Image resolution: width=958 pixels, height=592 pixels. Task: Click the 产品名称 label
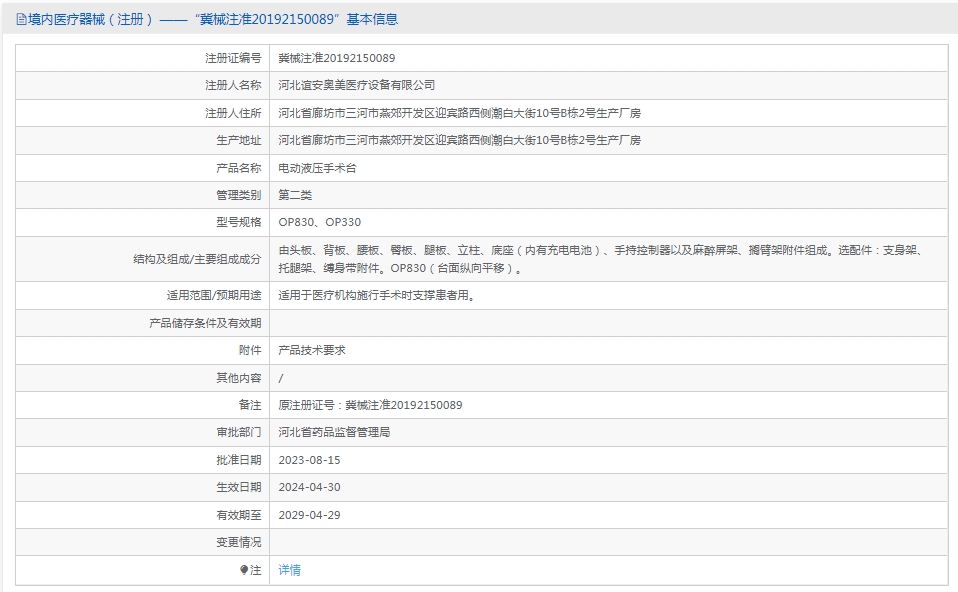coord(238,168)
